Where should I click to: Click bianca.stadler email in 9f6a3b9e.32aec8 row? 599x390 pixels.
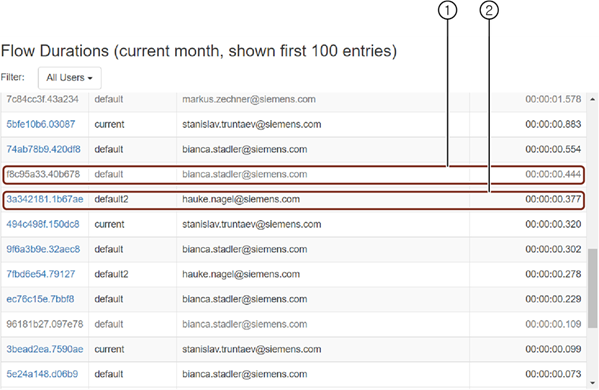[244, 249]
